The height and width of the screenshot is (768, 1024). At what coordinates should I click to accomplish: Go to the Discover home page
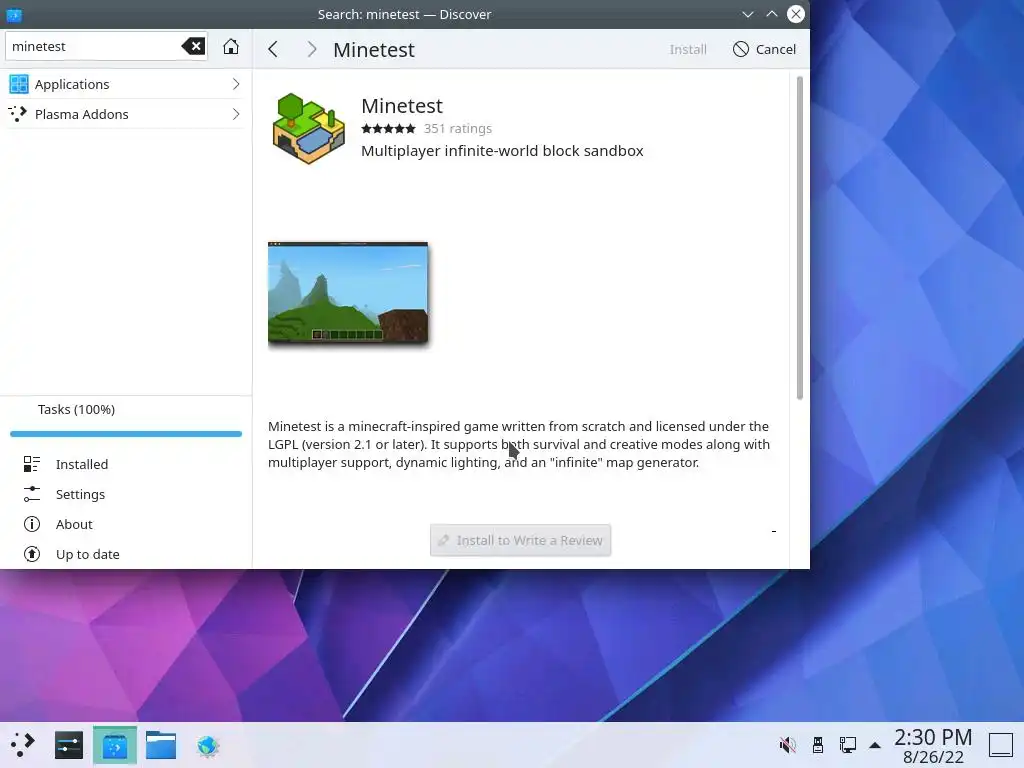coord(231,46)
